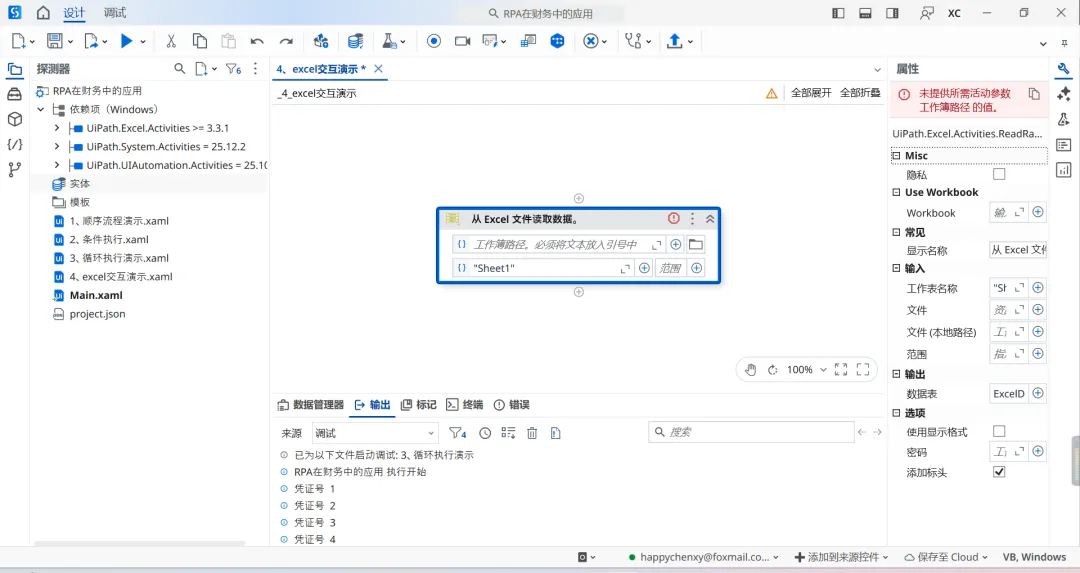Open the 来源 调试 dropdown
Viewport: 1080px width, 573px height.
click(x=375, y=433)
